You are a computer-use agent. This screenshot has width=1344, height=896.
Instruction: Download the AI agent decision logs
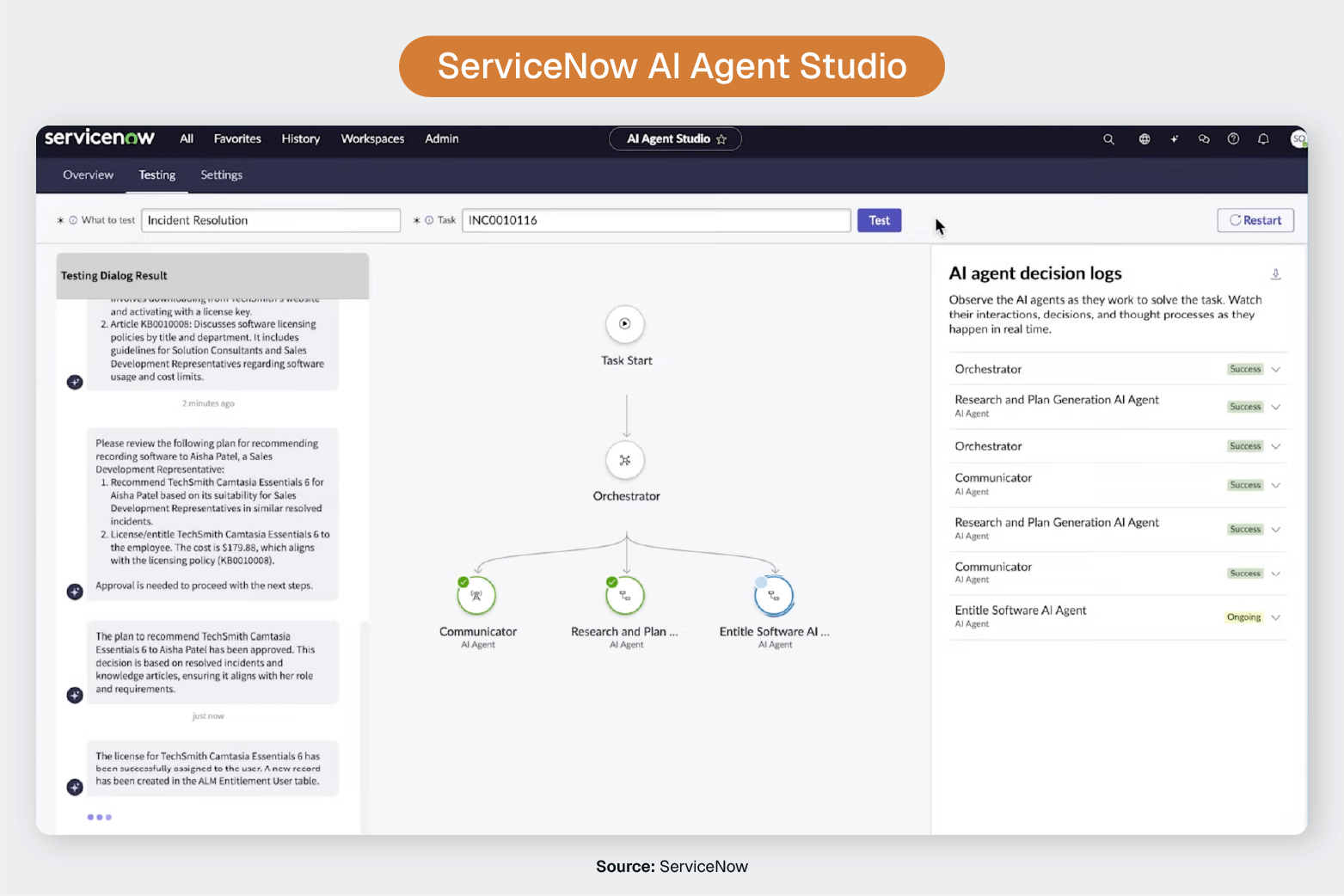(x=1276, y=273)
